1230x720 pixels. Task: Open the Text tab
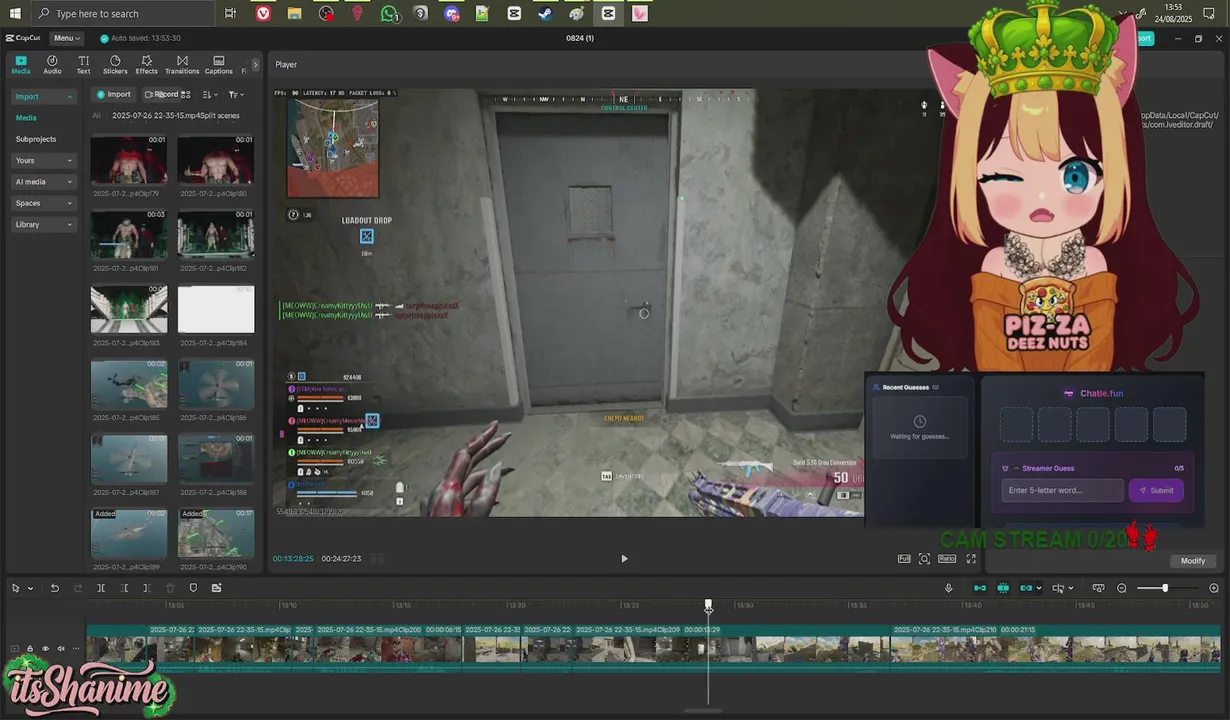pos(83,65)
